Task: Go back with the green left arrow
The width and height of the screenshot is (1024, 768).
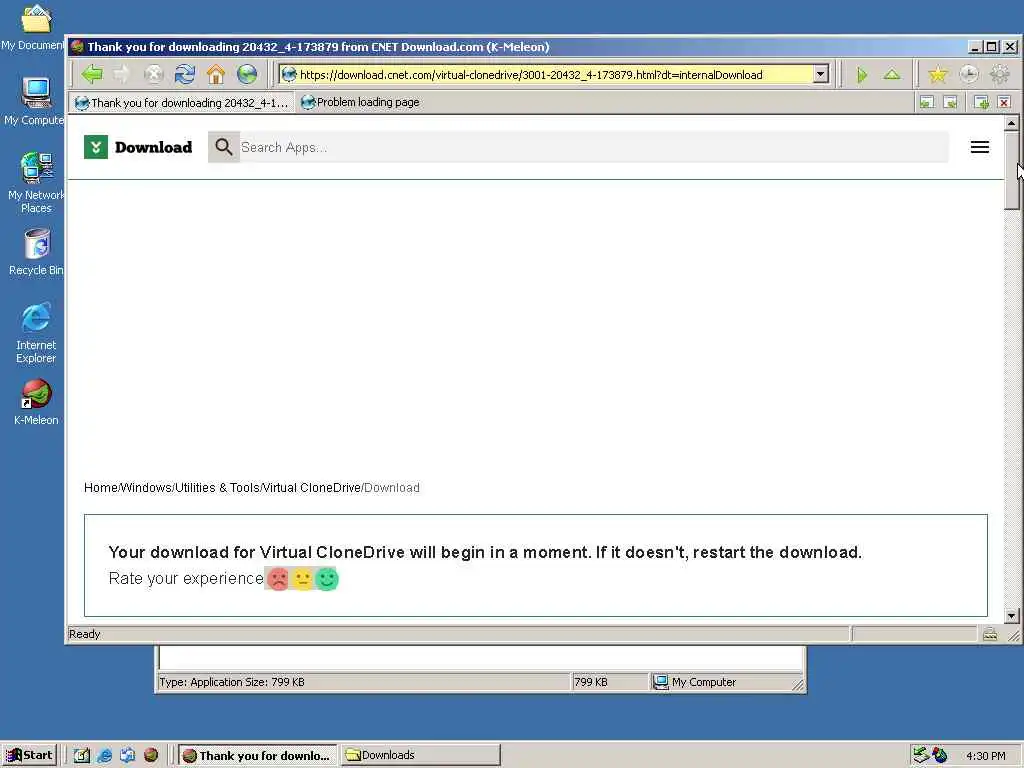Action: pyautogui.click(x=92, y=74)
